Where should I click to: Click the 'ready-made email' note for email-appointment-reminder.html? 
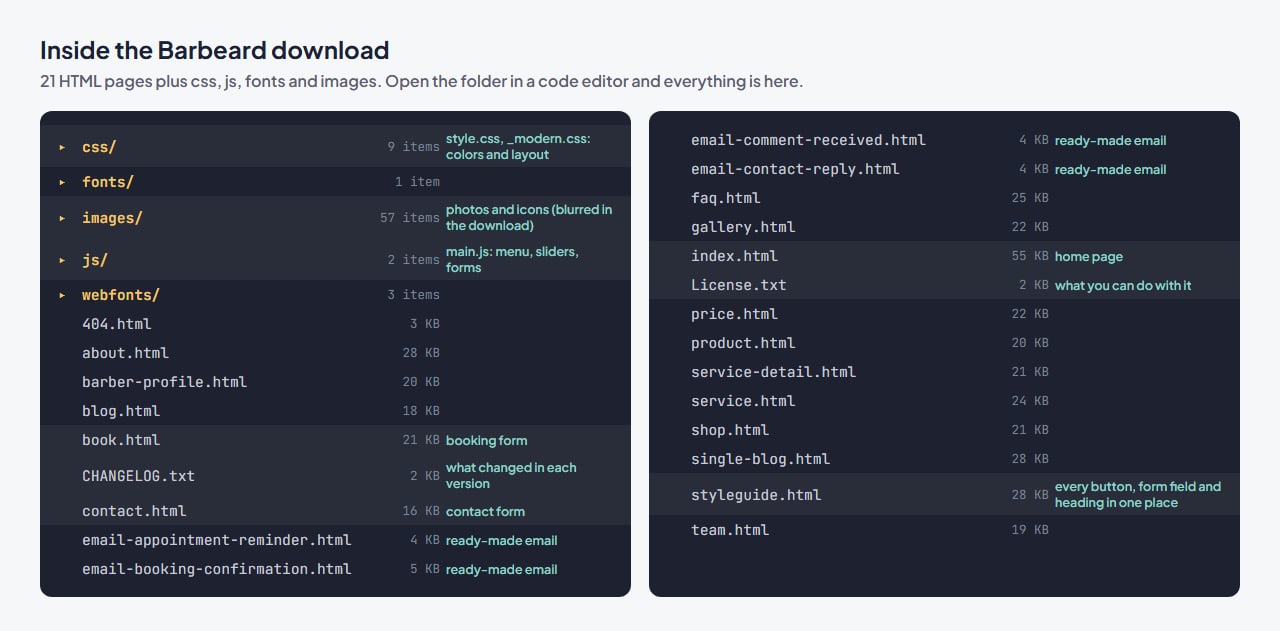point(501,541)
